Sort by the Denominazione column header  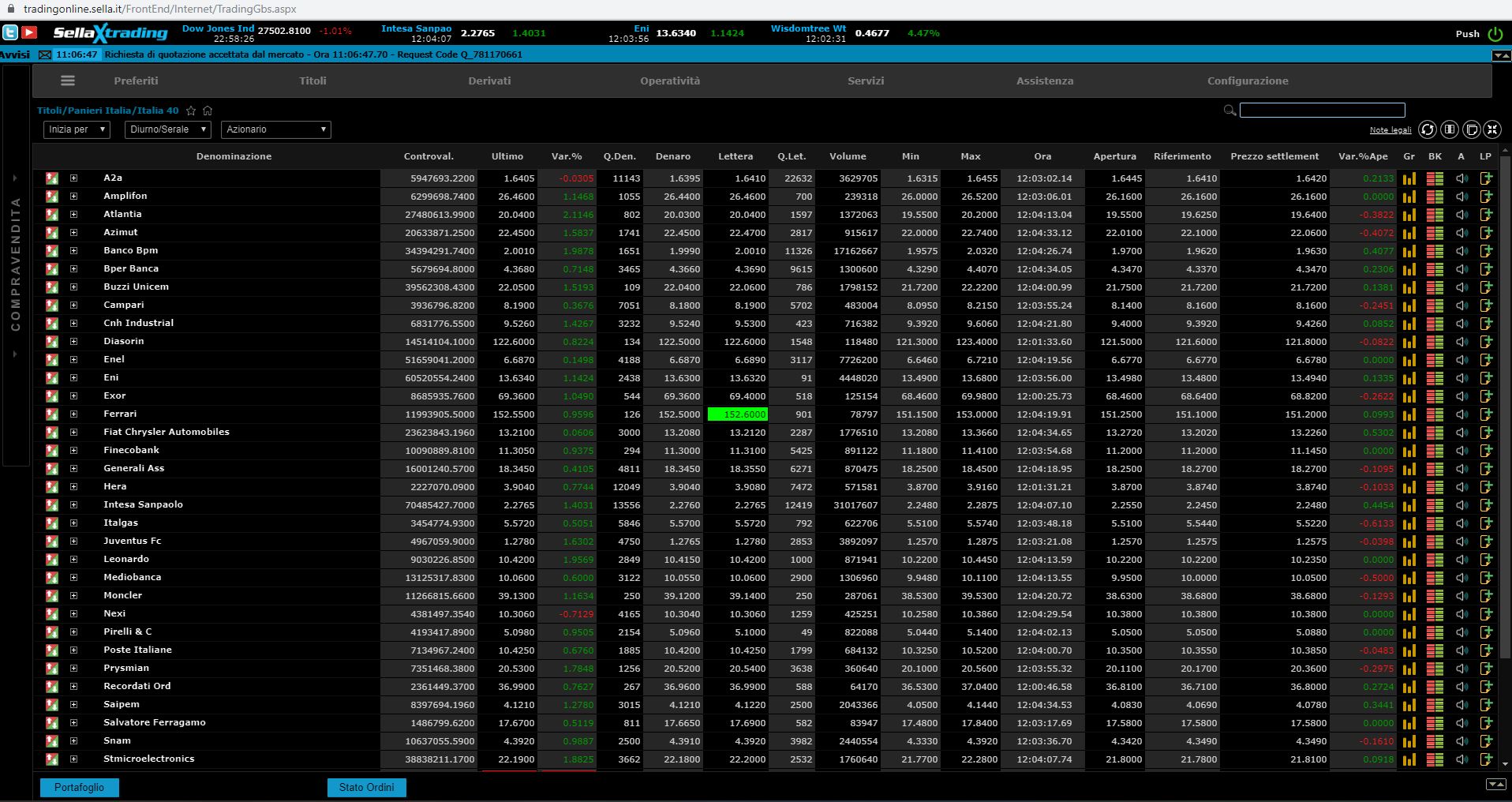[x=234, y=156]
